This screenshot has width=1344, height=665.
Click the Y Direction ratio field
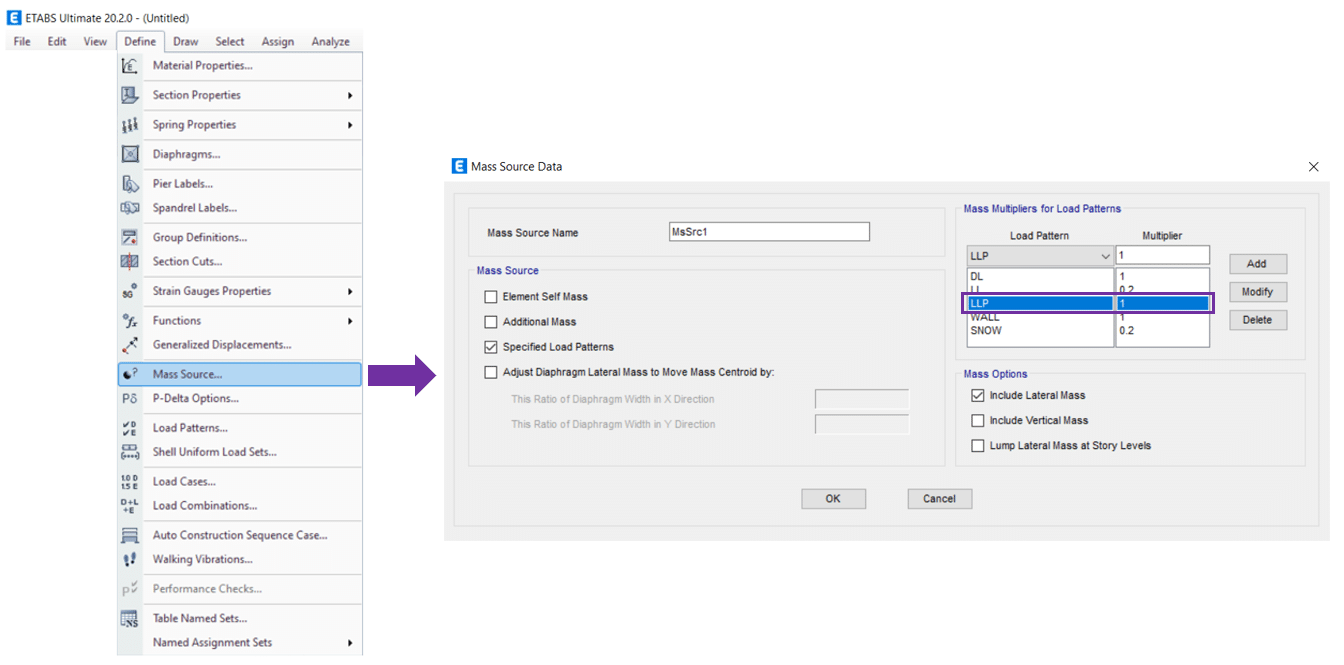pos(862,424)
